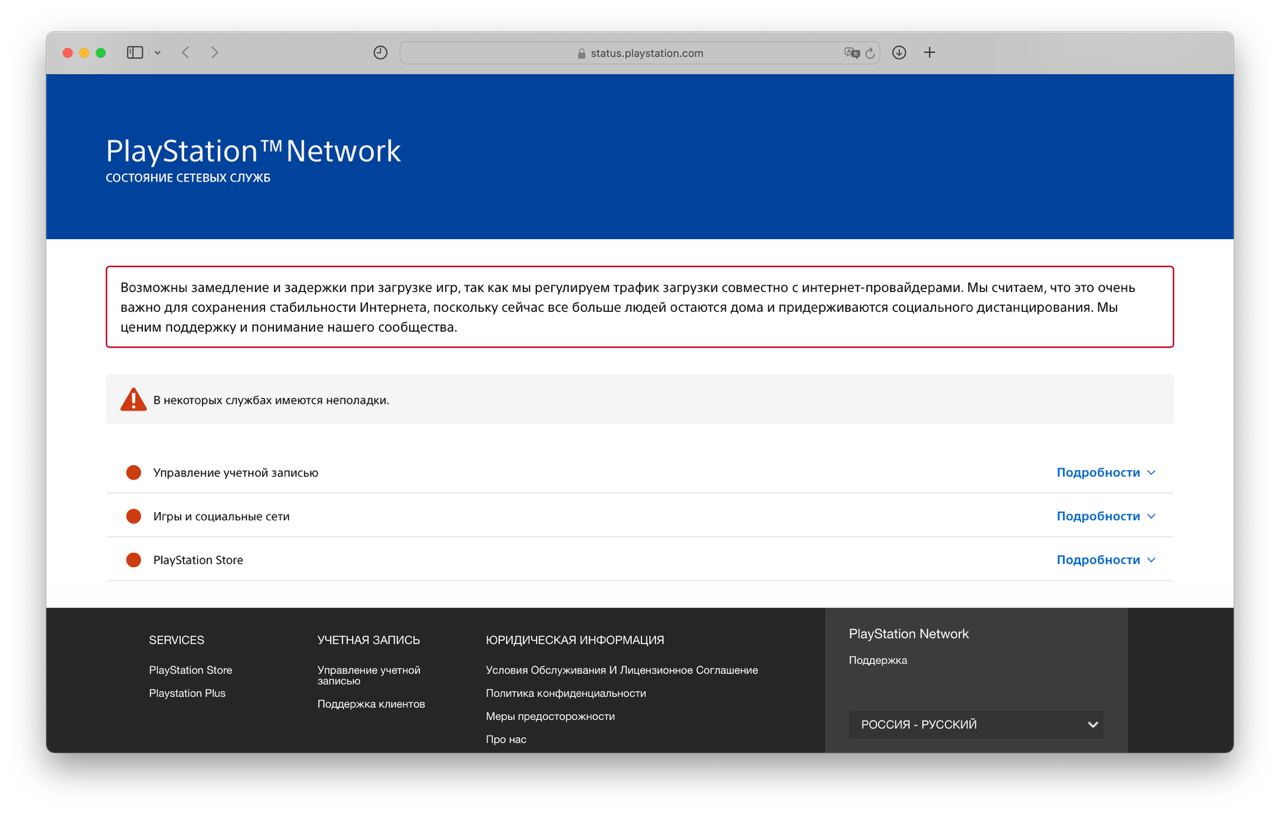Click the translate page icon
The width and height of the screenshot is (1280, 814).
pyautogui.click(x=851, y=53)
